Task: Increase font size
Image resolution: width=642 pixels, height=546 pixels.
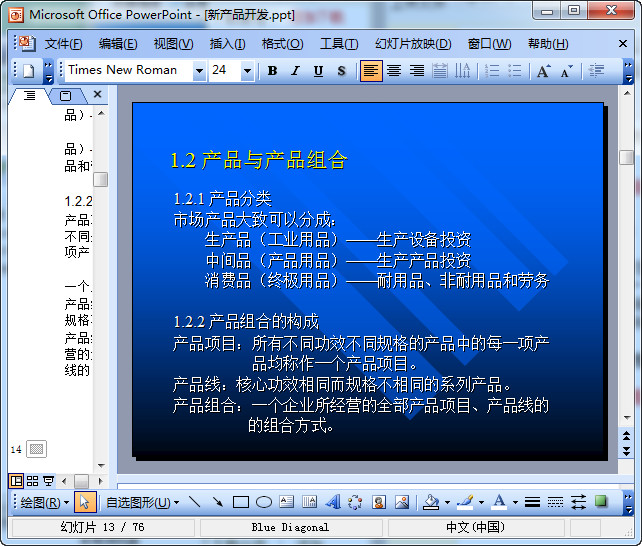Action: (544, 71)
